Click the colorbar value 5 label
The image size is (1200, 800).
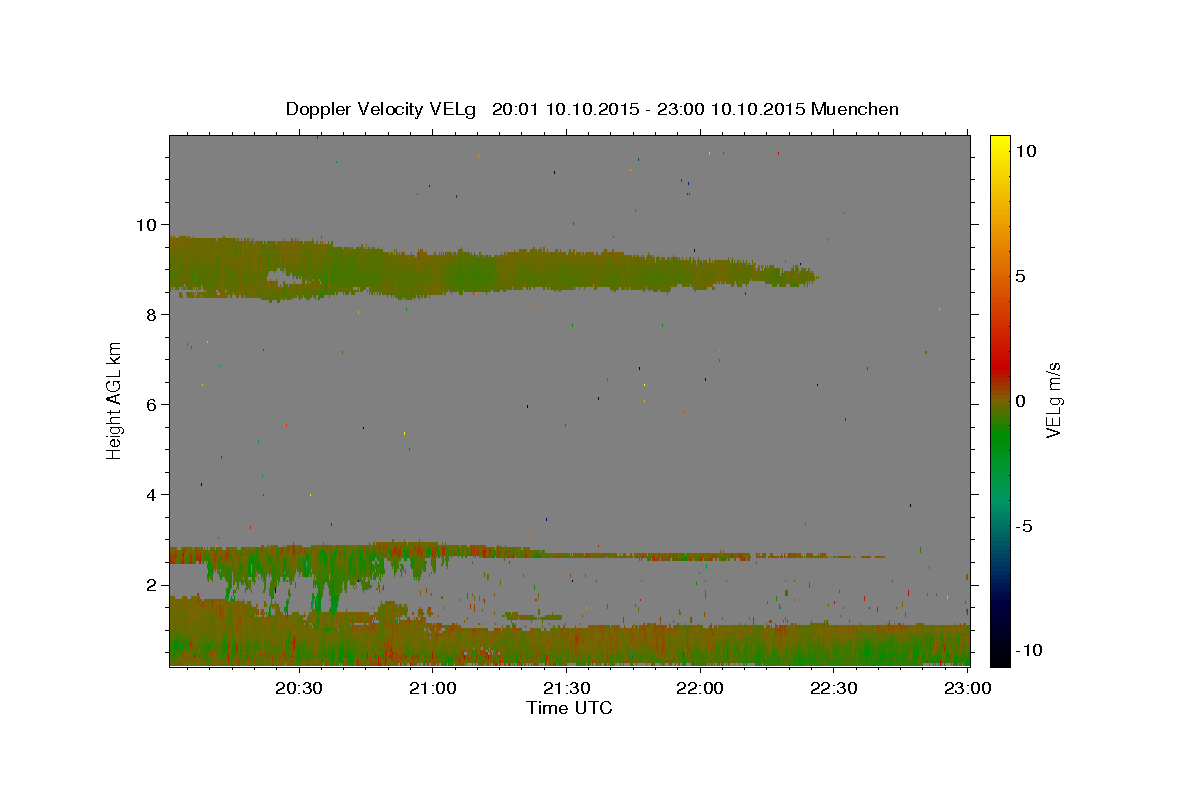1020,276
